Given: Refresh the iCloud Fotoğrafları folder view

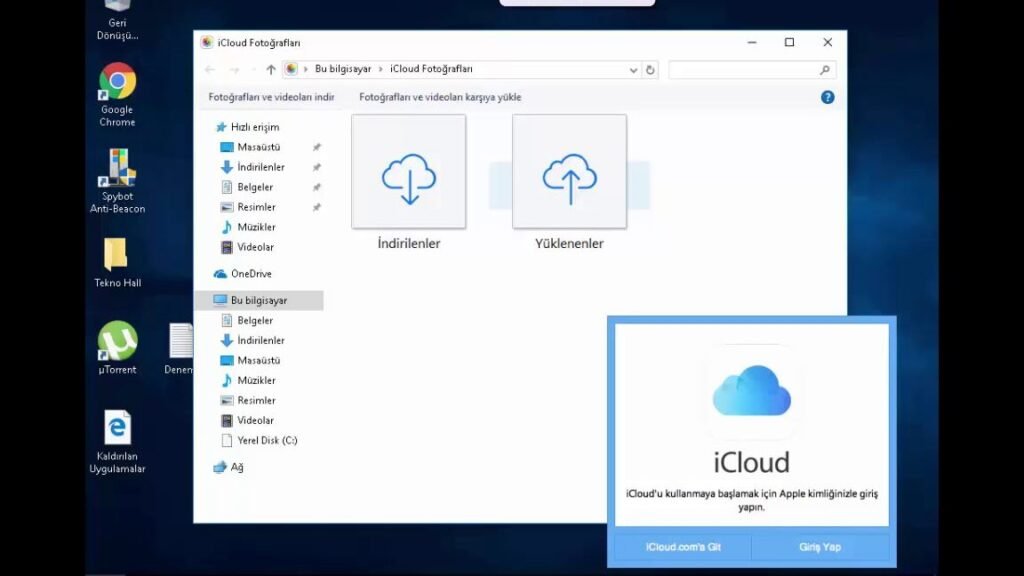Looking at the screenshot, I should [x=650, y=69].
